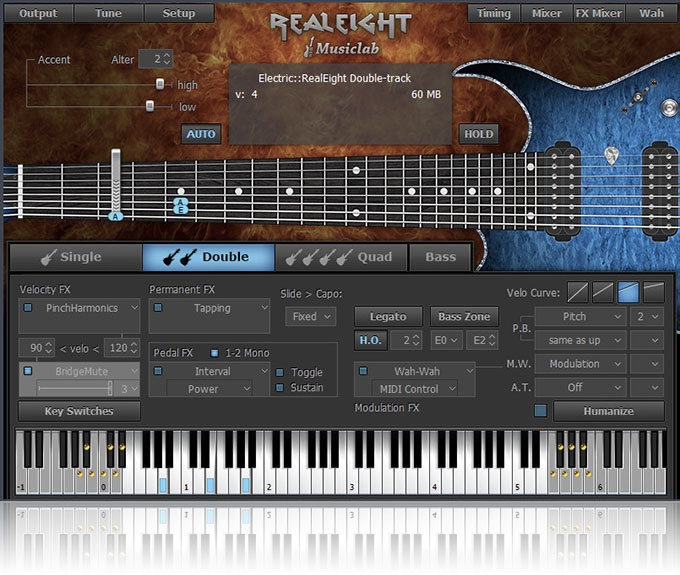Adjust the Accent high slider handle
This screenshot has height=575, width=680.
pyautogui.click(x=159, y=85)
